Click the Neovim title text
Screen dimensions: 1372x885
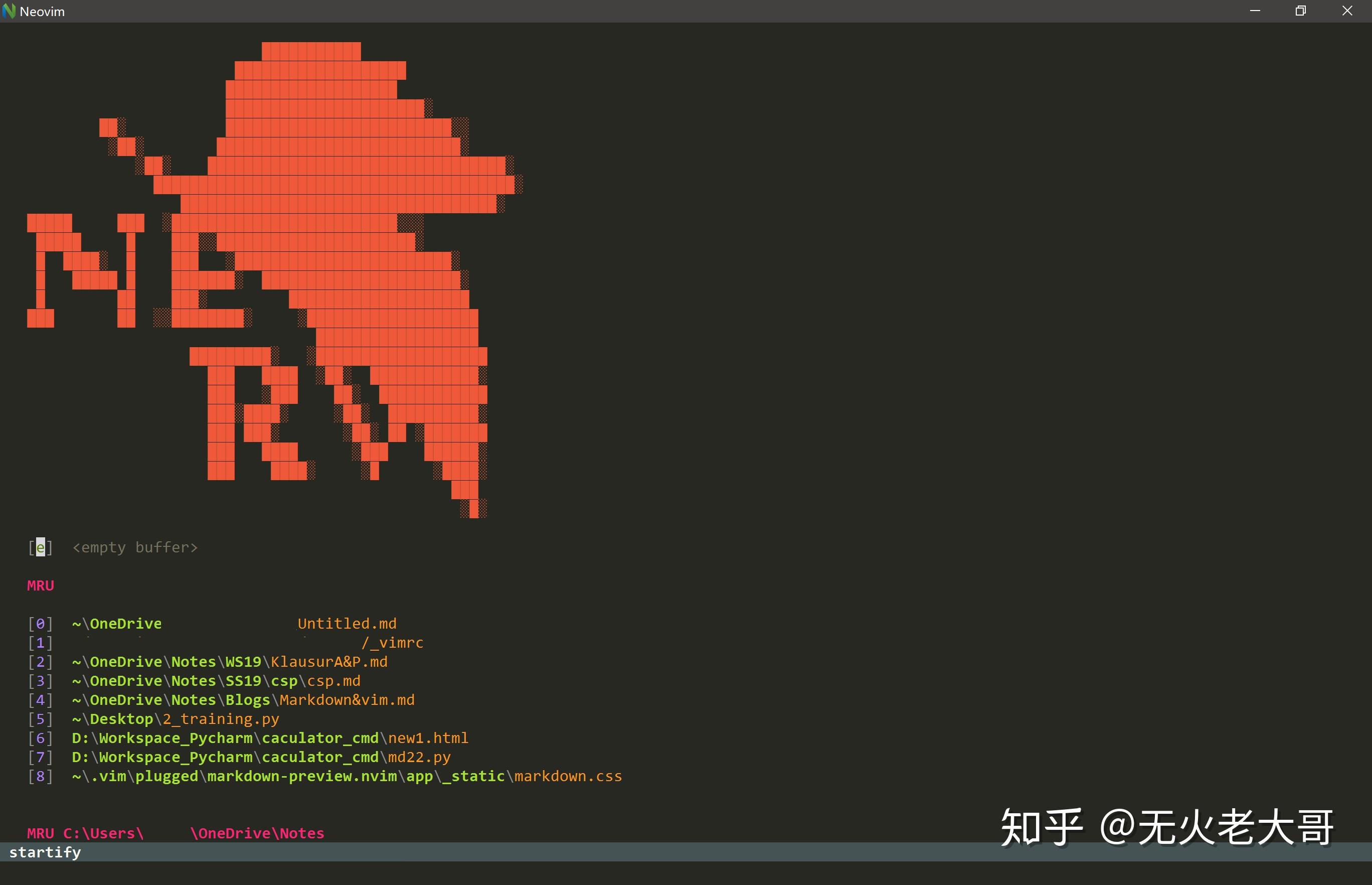coord(41,11)
